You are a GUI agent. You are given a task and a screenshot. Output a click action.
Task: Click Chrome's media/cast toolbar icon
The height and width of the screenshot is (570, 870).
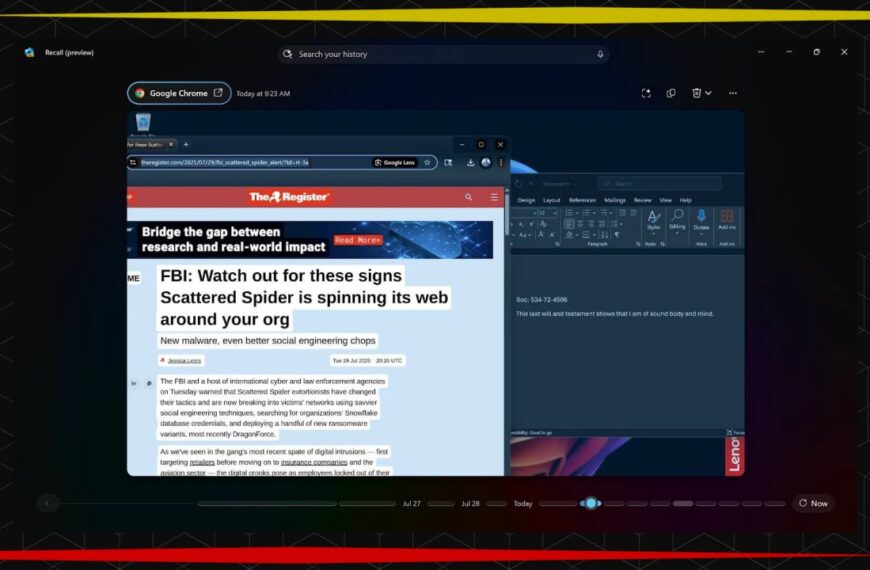tap(448, 162)
